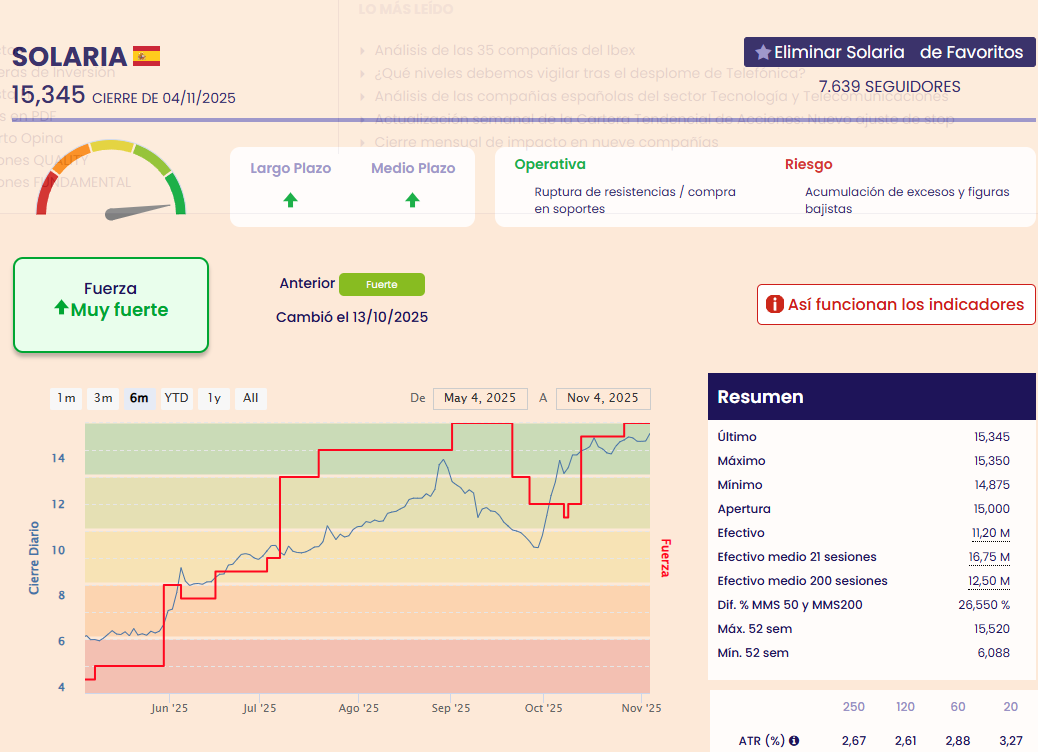Screen dimensions: 1038x752
Task: Click the '12,50 M' Efectivo medio 200 sesiones value
Action: tap(989, 581)
